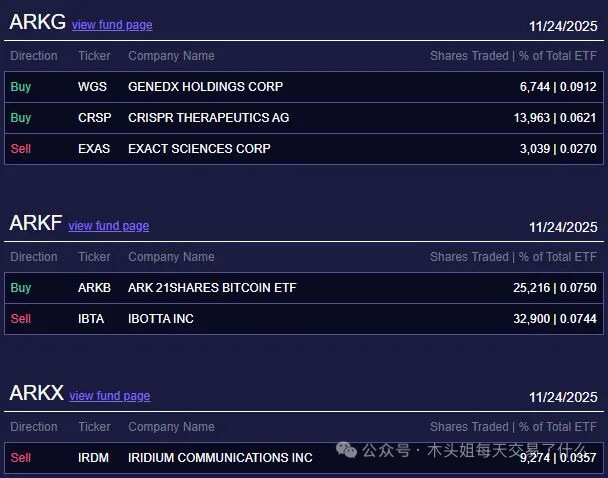Click the Sell label in the EXAS row
Viewport: 608px width, 478px height.
click(21, 149)
